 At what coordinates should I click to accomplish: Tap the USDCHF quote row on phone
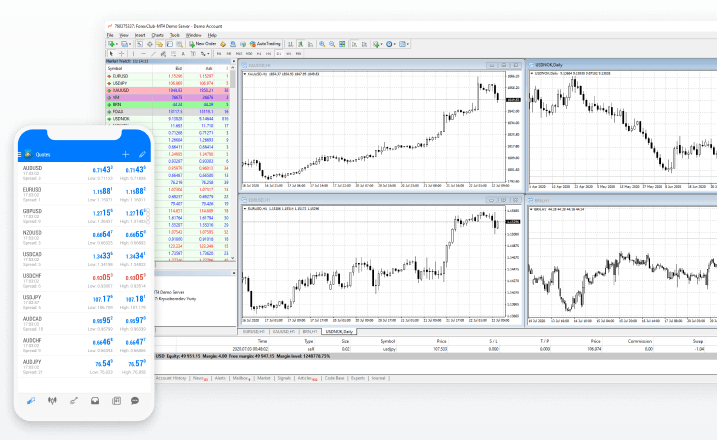pyautogui.click(x=85, y=280)
